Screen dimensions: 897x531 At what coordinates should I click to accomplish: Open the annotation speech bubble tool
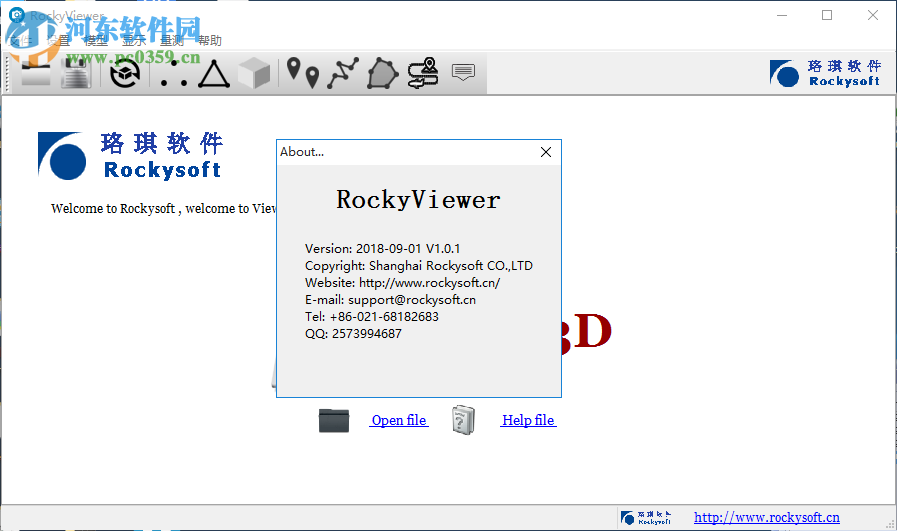coord(463,73)
